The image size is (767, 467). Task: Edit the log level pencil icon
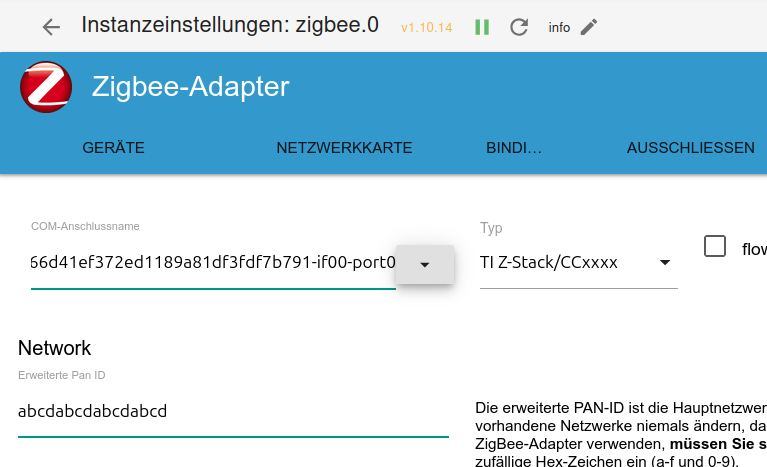pos(589,27)
